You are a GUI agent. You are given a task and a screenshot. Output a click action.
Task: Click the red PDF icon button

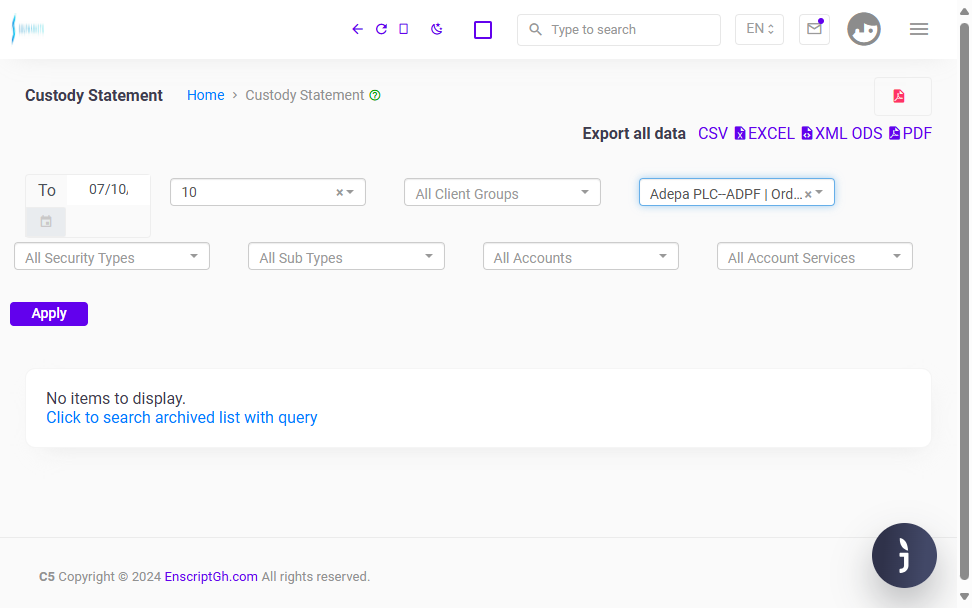click(903, 96)
